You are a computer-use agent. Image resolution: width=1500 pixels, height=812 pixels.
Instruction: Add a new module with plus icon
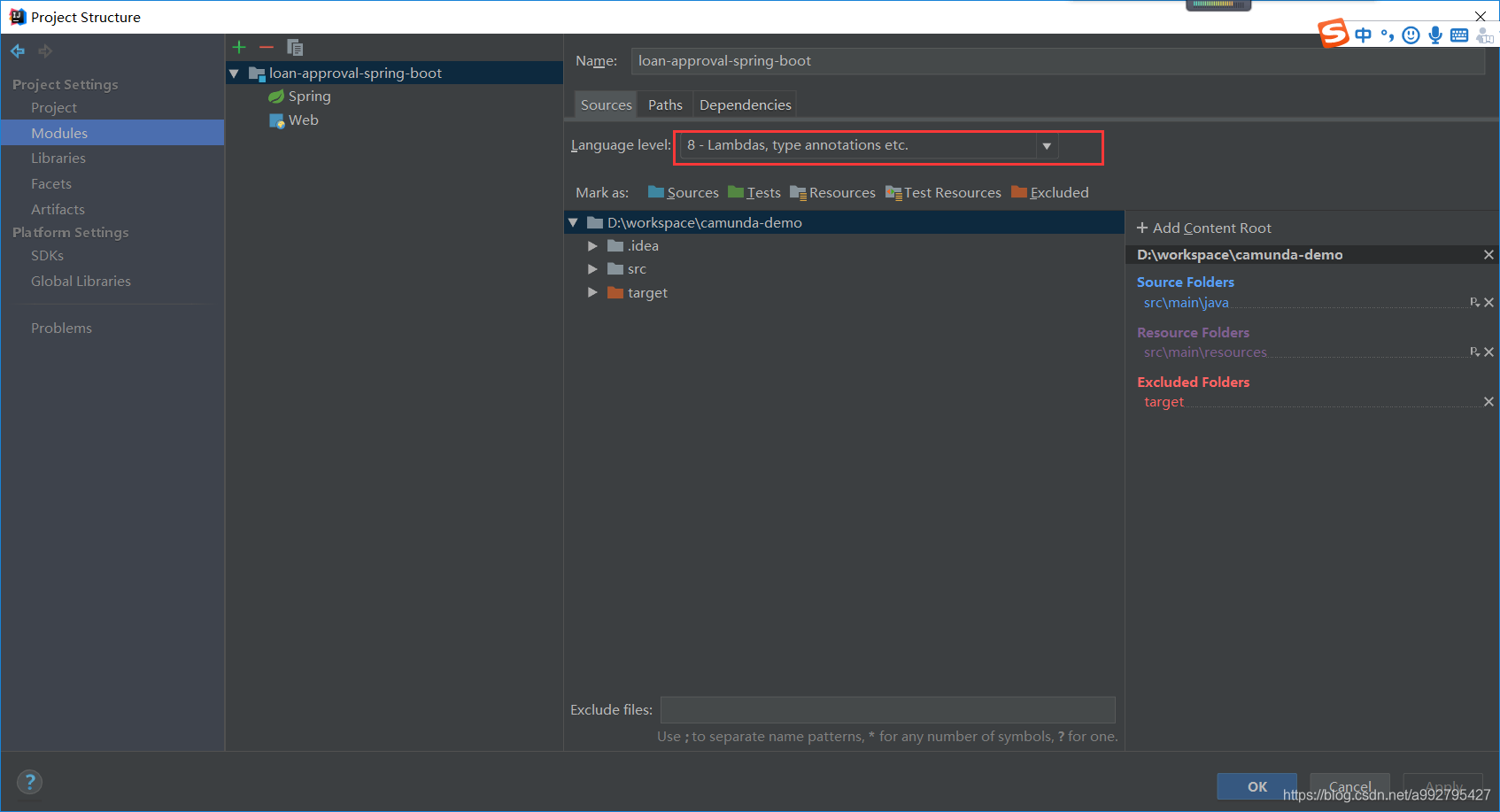click(x=239, y=47)
